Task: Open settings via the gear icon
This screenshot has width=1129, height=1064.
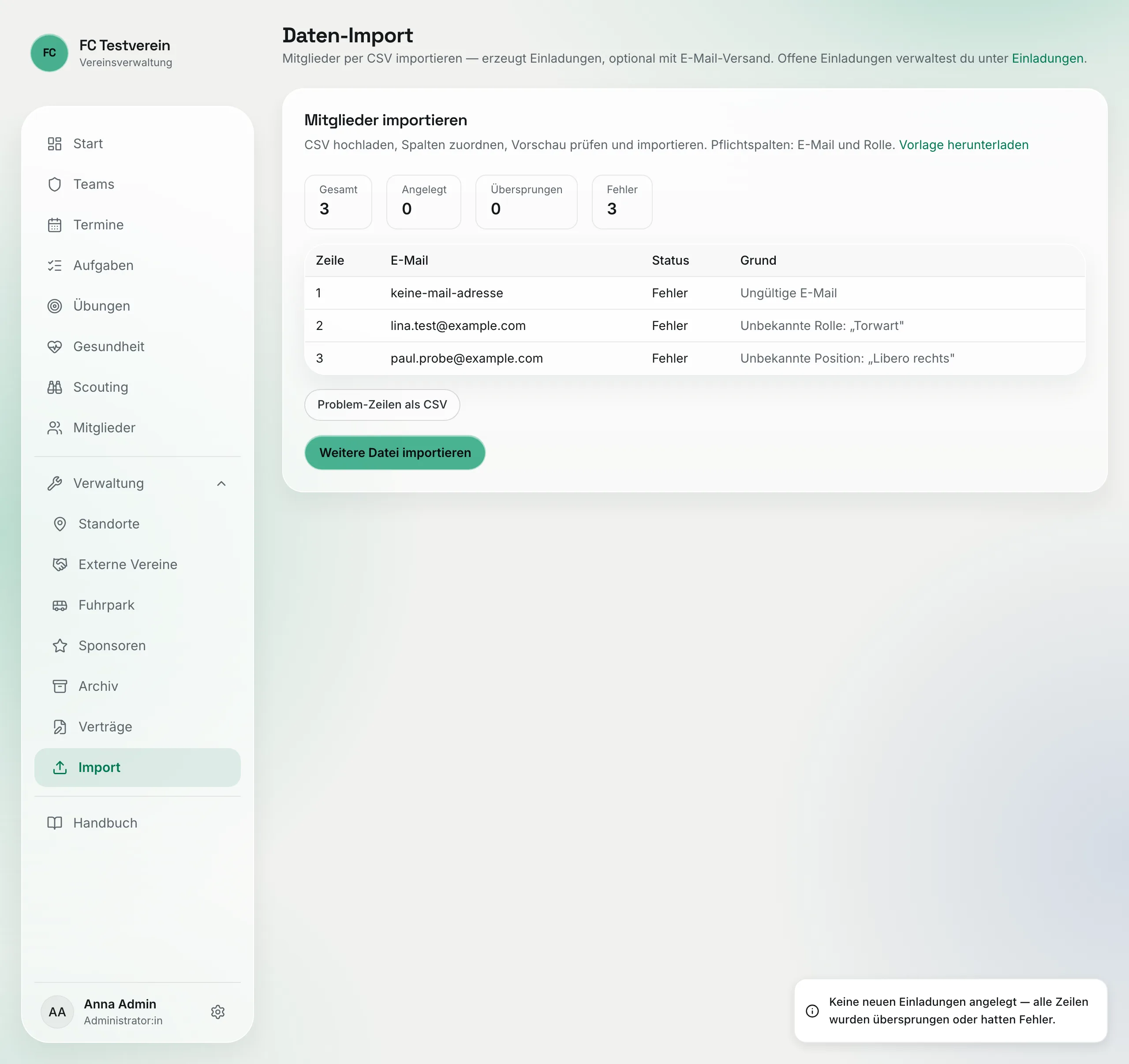Action: point(218,1012)
